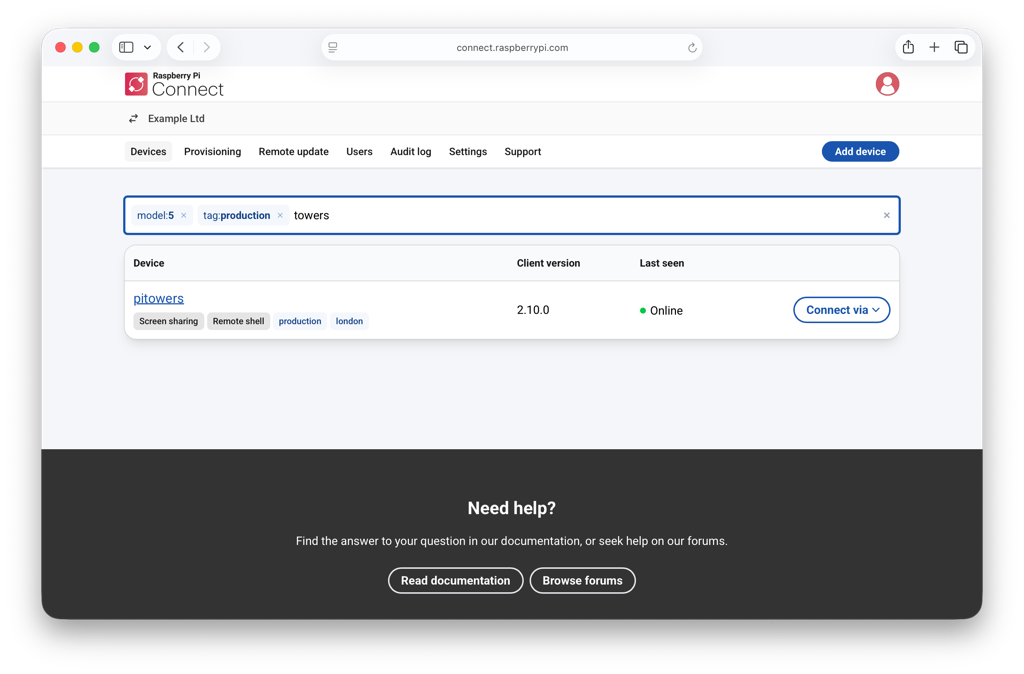Open the pitowers device link
The image size is (1024, 674).
tap(158, 297)
